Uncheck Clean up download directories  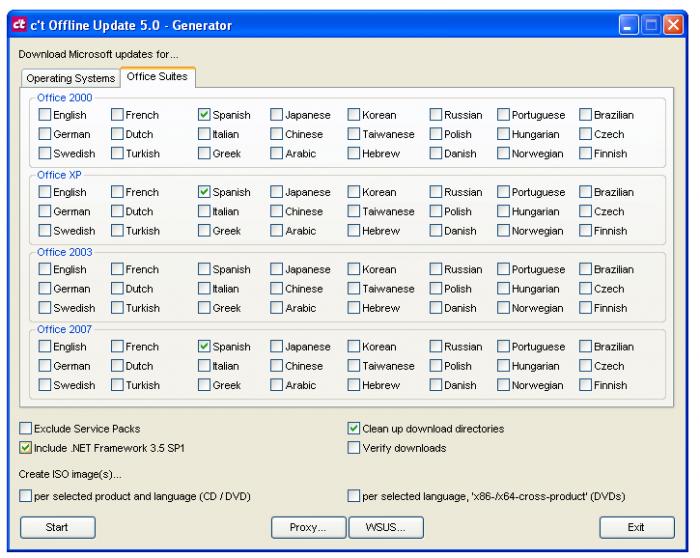(x=354, y=429)
